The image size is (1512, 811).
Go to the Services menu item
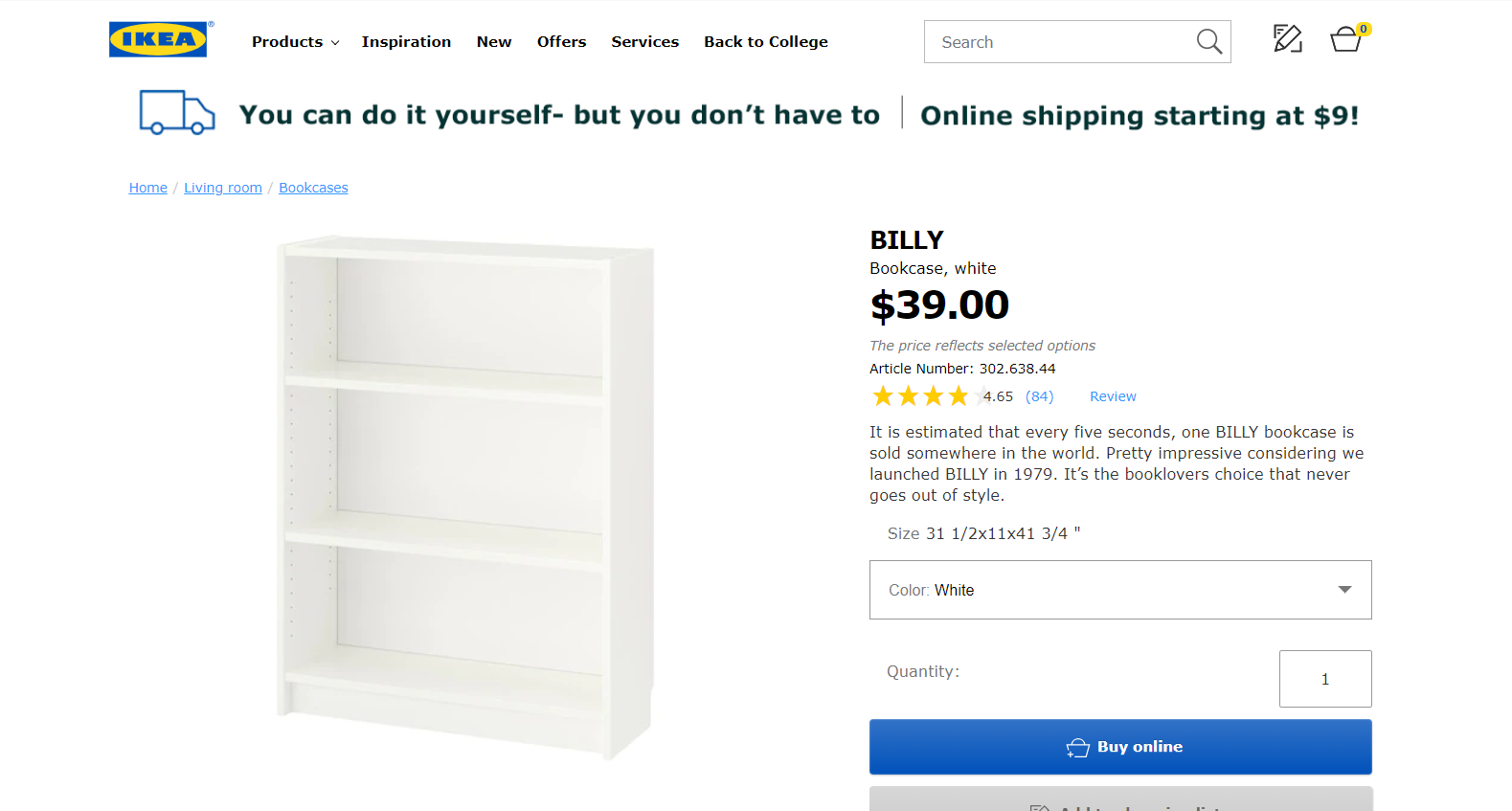pos(644,42)
